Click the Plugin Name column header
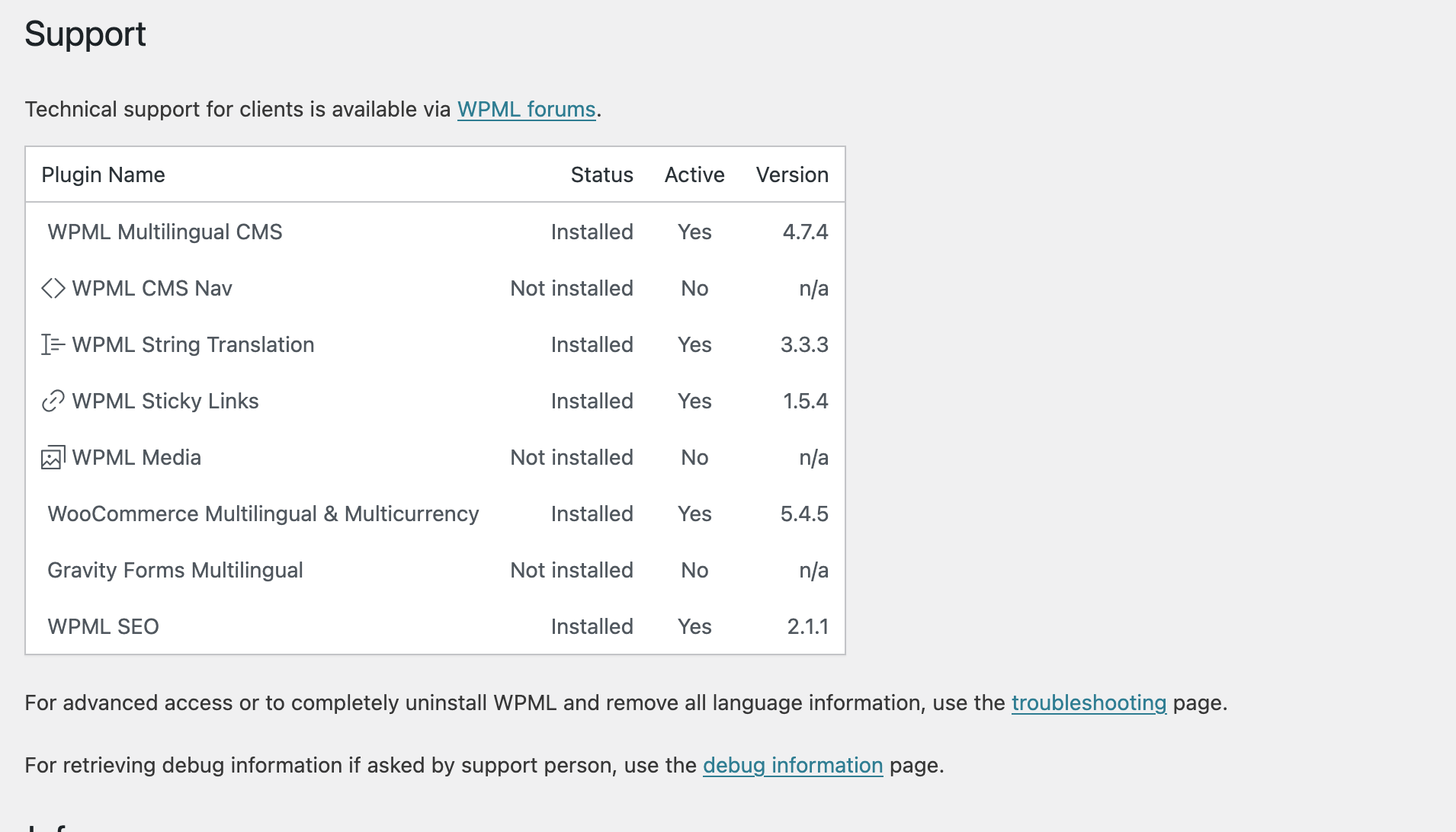The height and width of the screenshot is (832, 1456). [x=103, y=174]
